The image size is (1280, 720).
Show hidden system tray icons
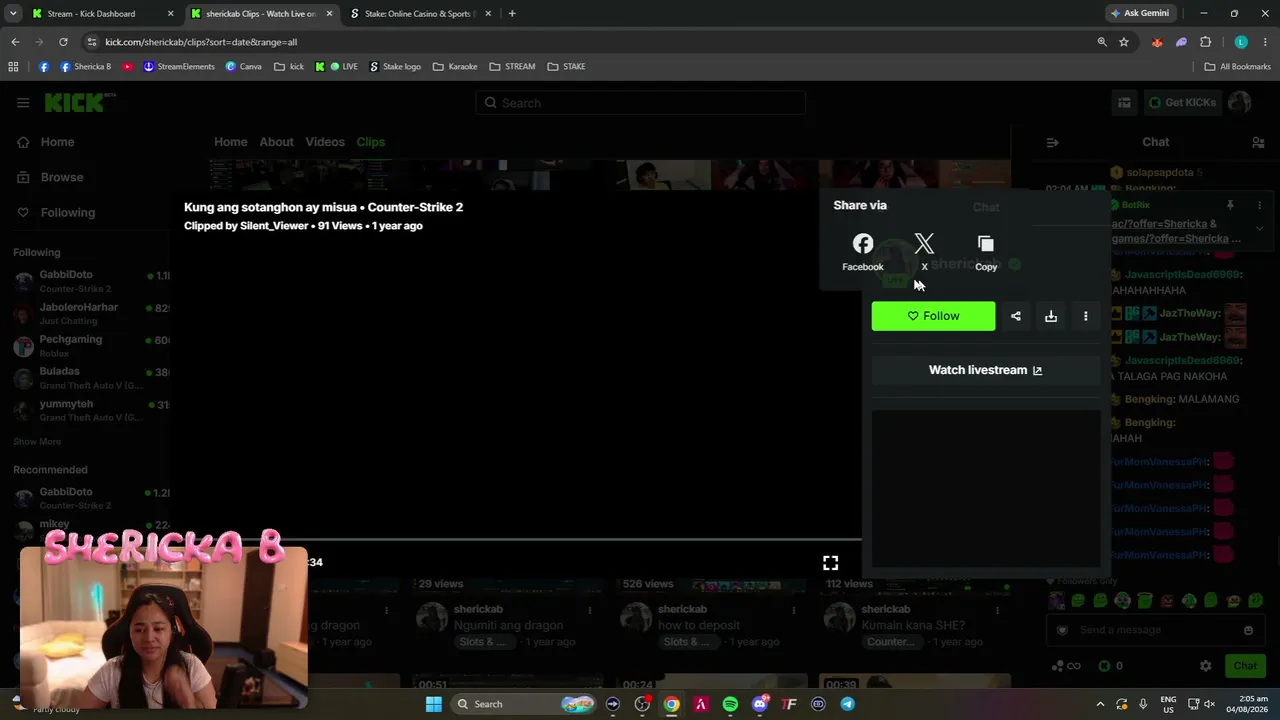click(1100, 704)
